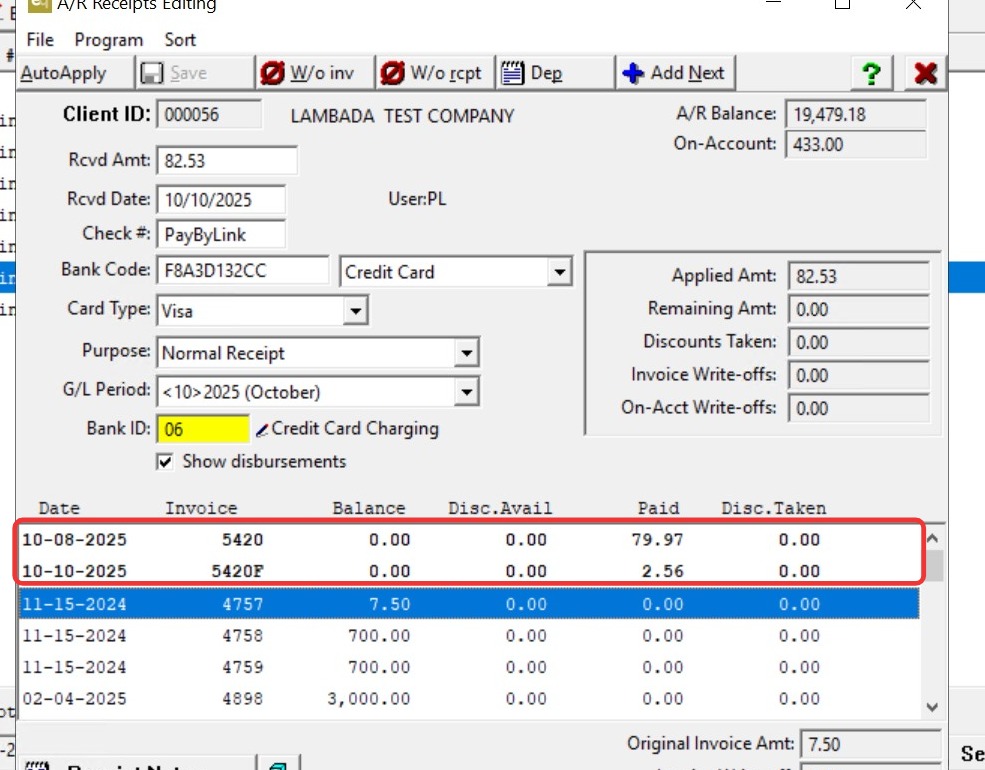Click the Applied Amt field 82.53

click(859, 276)
